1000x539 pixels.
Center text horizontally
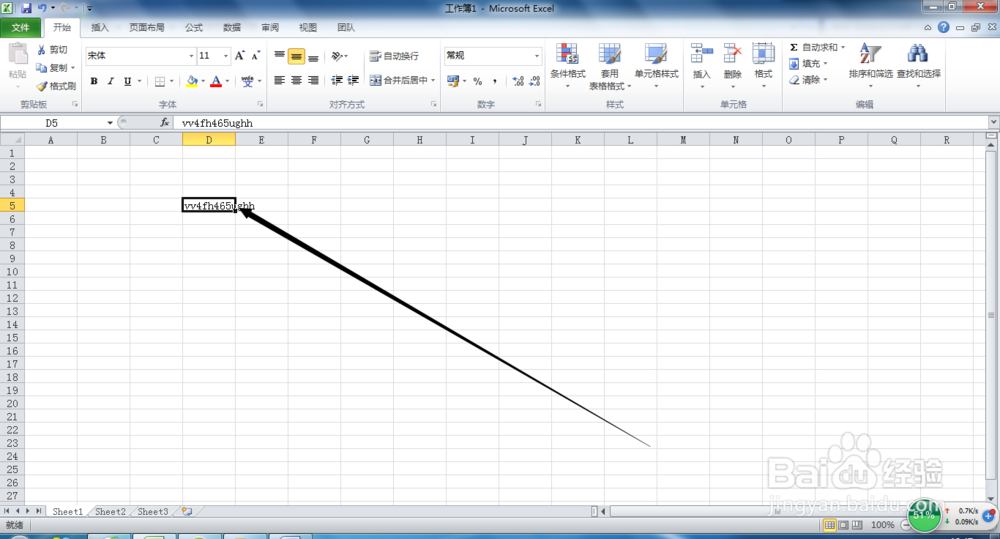click(296, 80)
